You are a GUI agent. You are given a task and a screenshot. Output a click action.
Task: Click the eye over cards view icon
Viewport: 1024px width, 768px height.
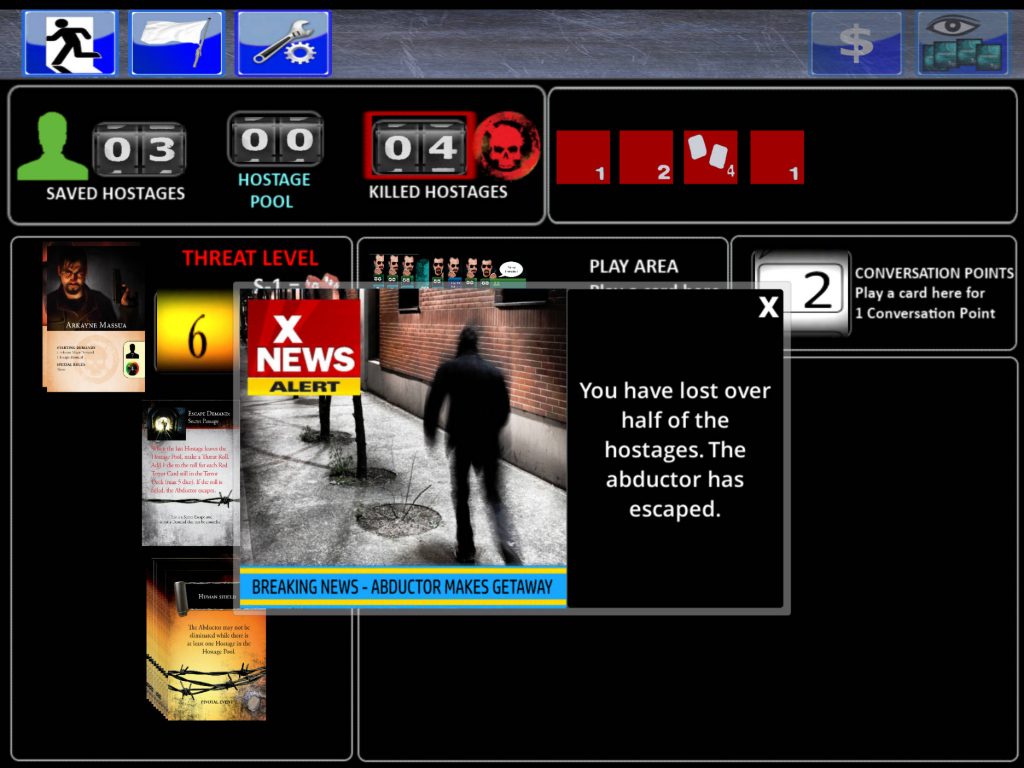pyautogui.click(x=963, y=43)
